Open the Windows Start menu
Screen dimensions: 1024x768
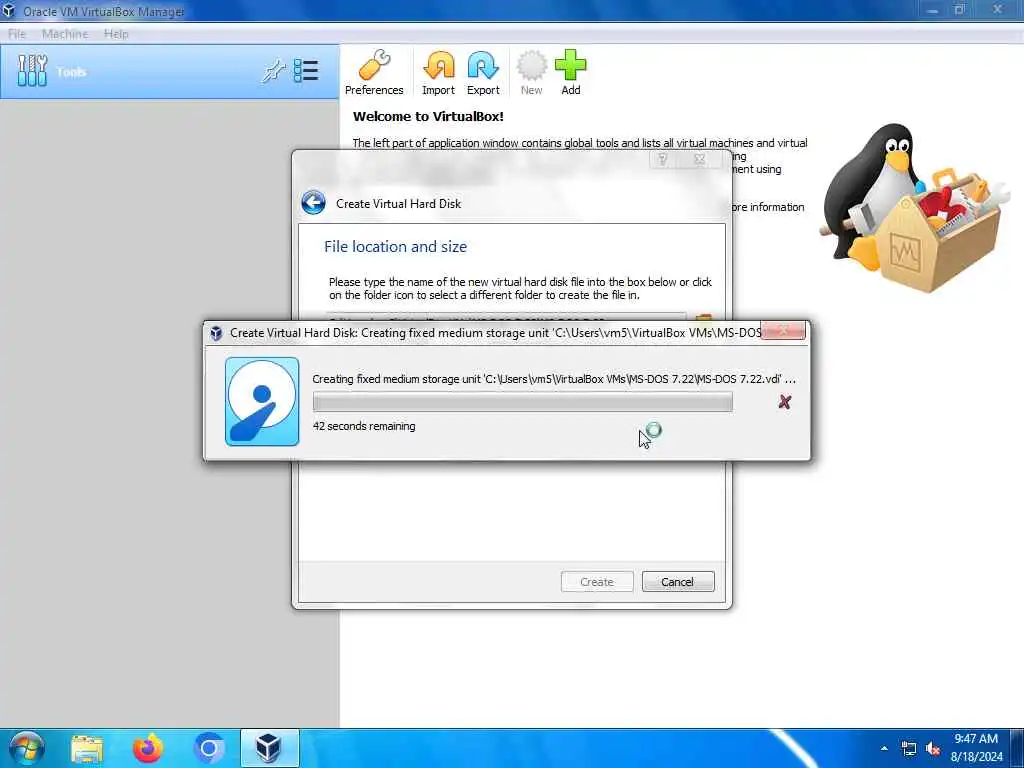pyautogui.click(x=26, y=748)
